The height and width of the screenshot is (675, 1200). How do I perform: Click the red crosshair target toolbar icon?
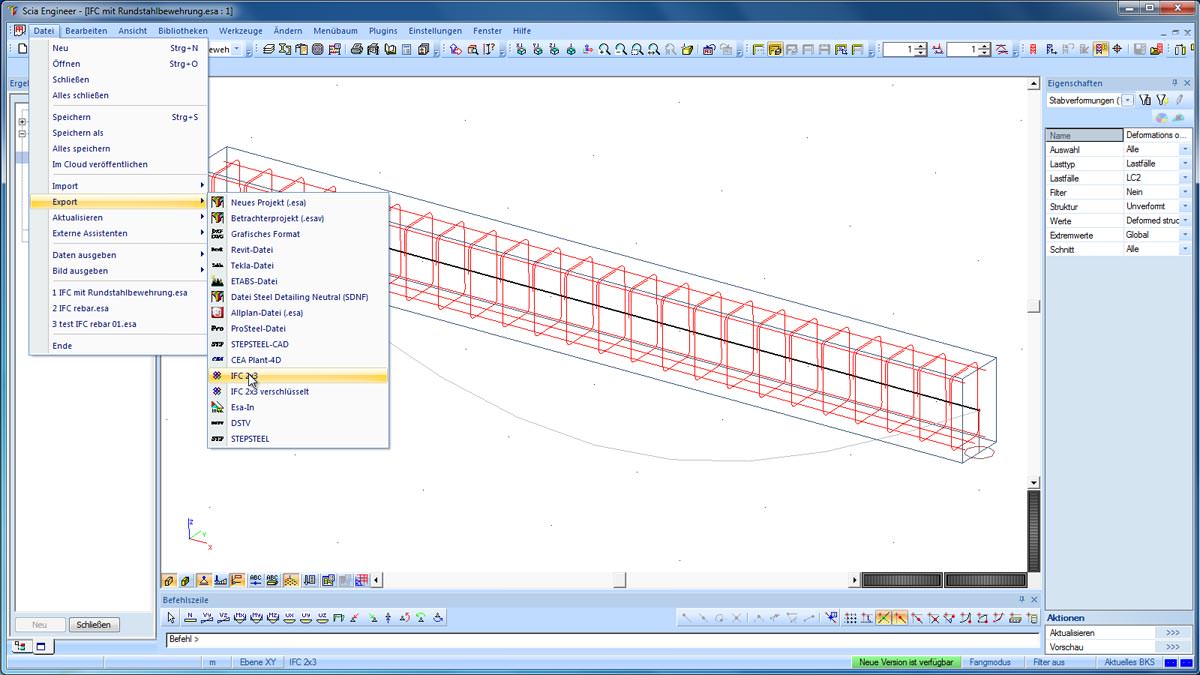click(x=1117, y=49)
